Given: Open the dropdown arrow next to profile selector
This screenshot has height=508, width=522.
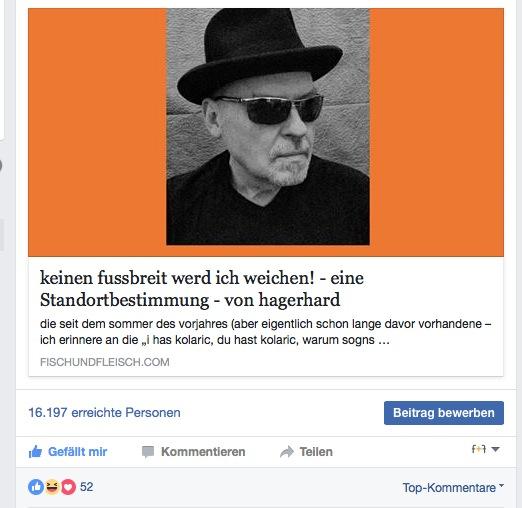Looking at the screenshot, I should click(495, 449).
